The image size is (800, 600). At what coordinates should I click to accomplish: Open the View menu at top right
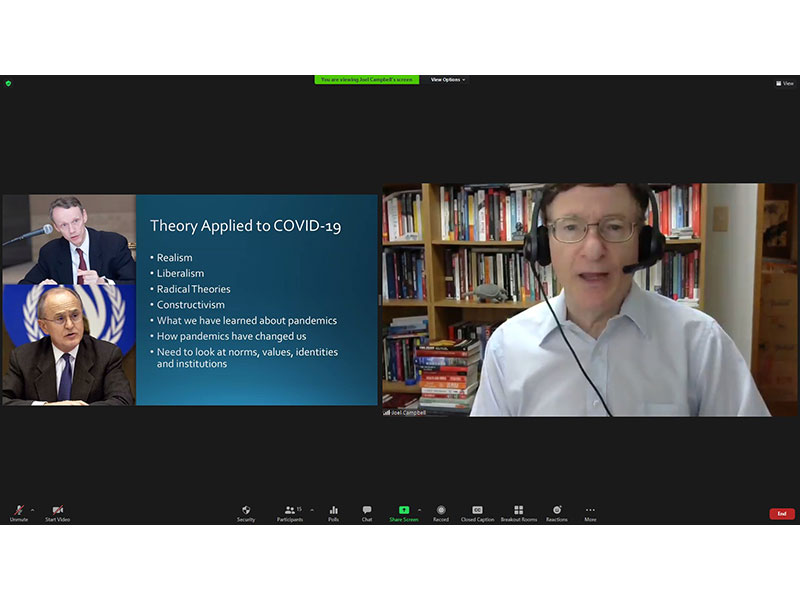(x=786, y=83)
